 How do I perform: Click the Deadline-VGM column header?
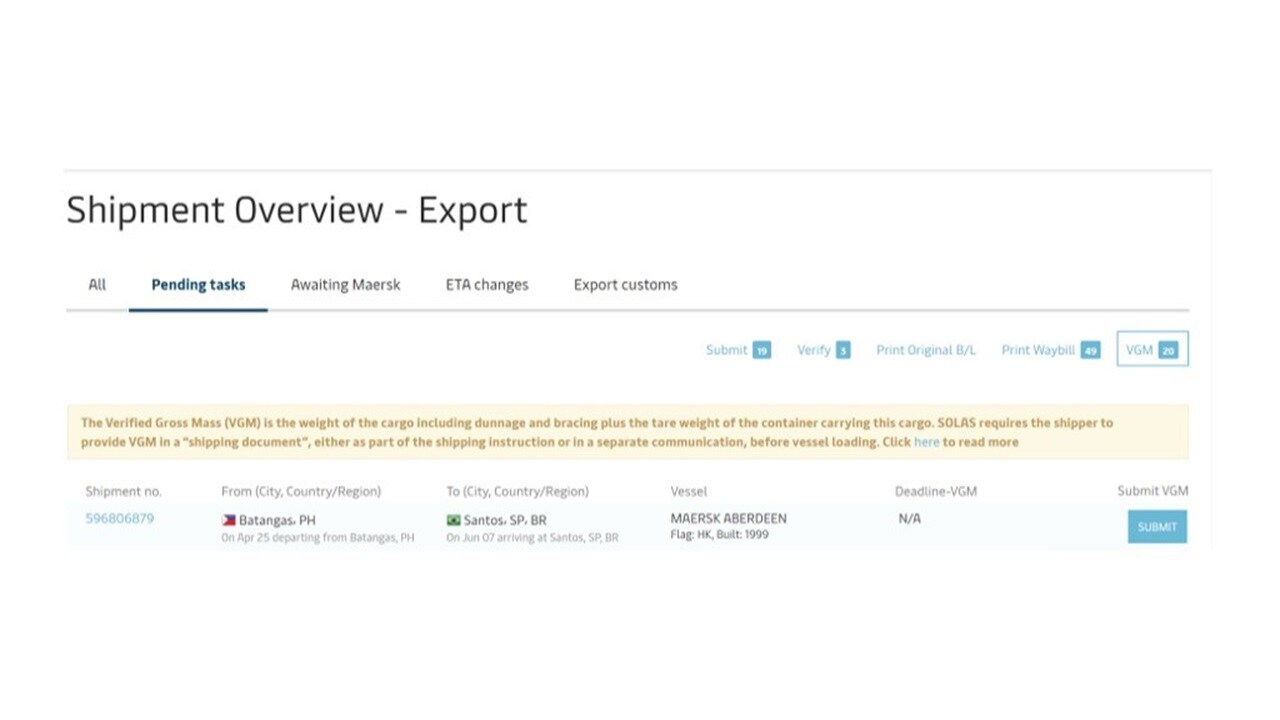pos(936,491)
